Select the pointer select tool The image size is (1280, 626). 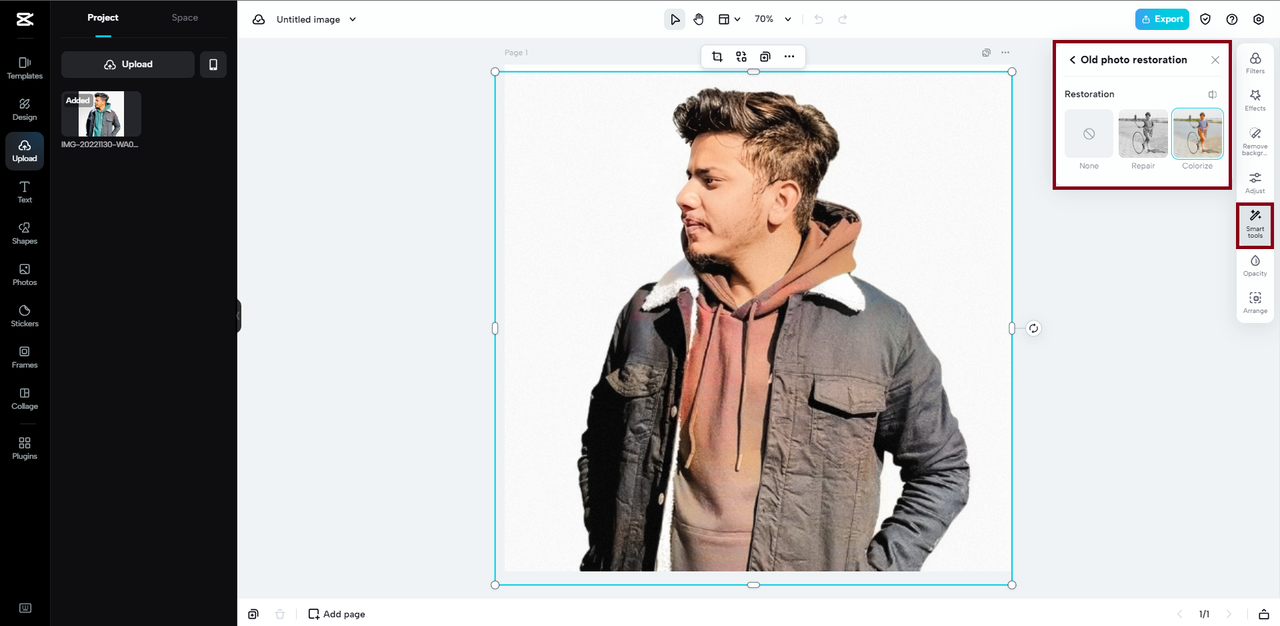[x=675, y=19]
